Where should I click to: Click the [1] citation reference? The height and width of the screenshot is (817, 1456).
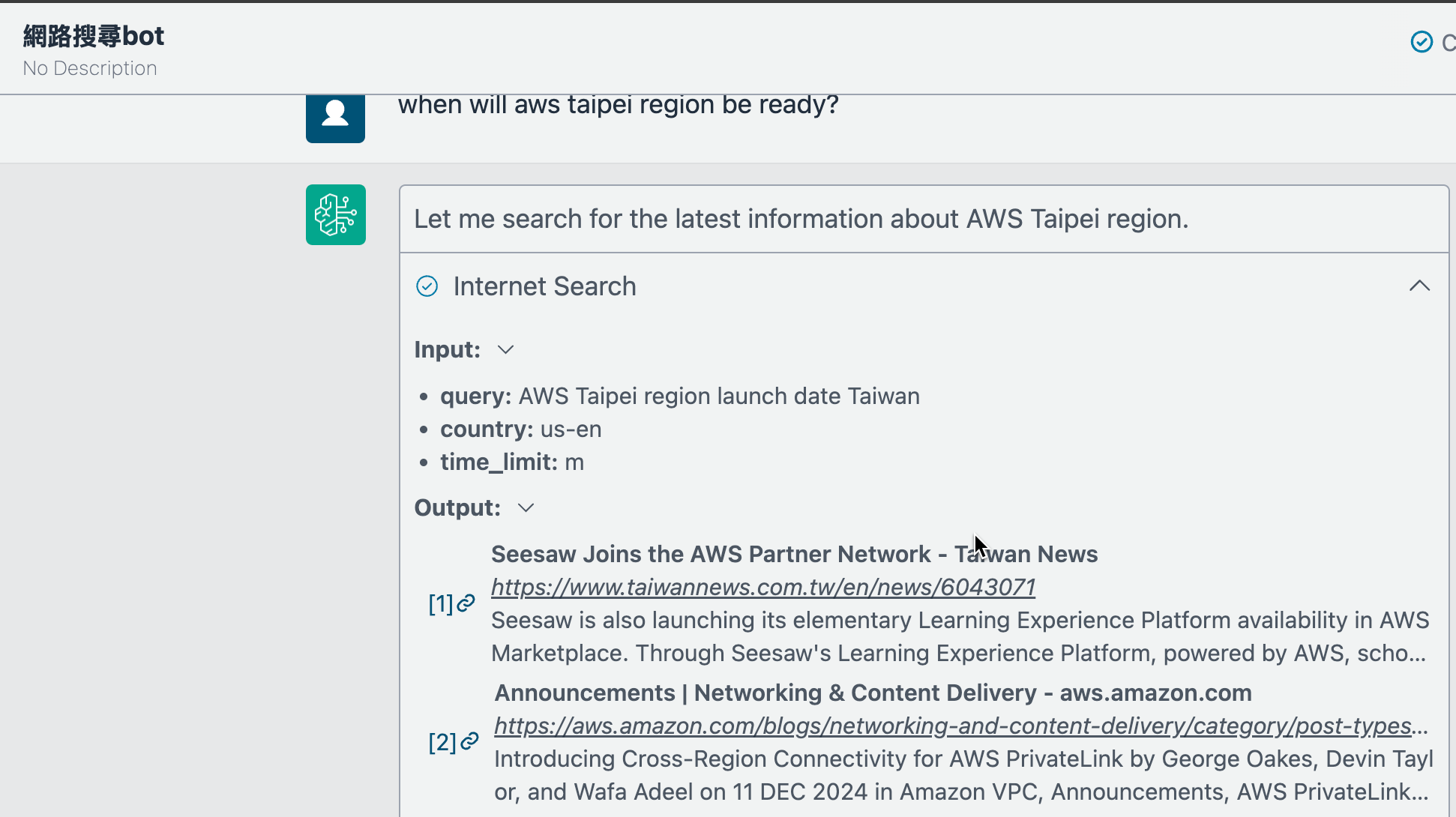tap(440, 604)
